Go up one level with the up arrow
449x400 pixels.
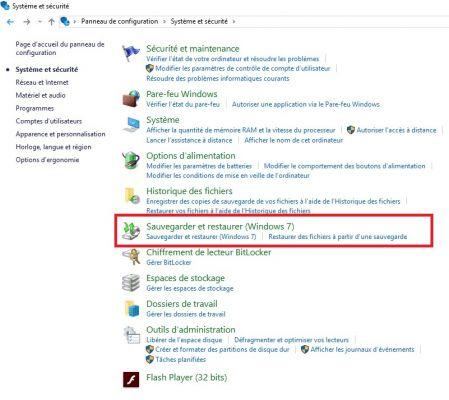[x=51, y=22]
